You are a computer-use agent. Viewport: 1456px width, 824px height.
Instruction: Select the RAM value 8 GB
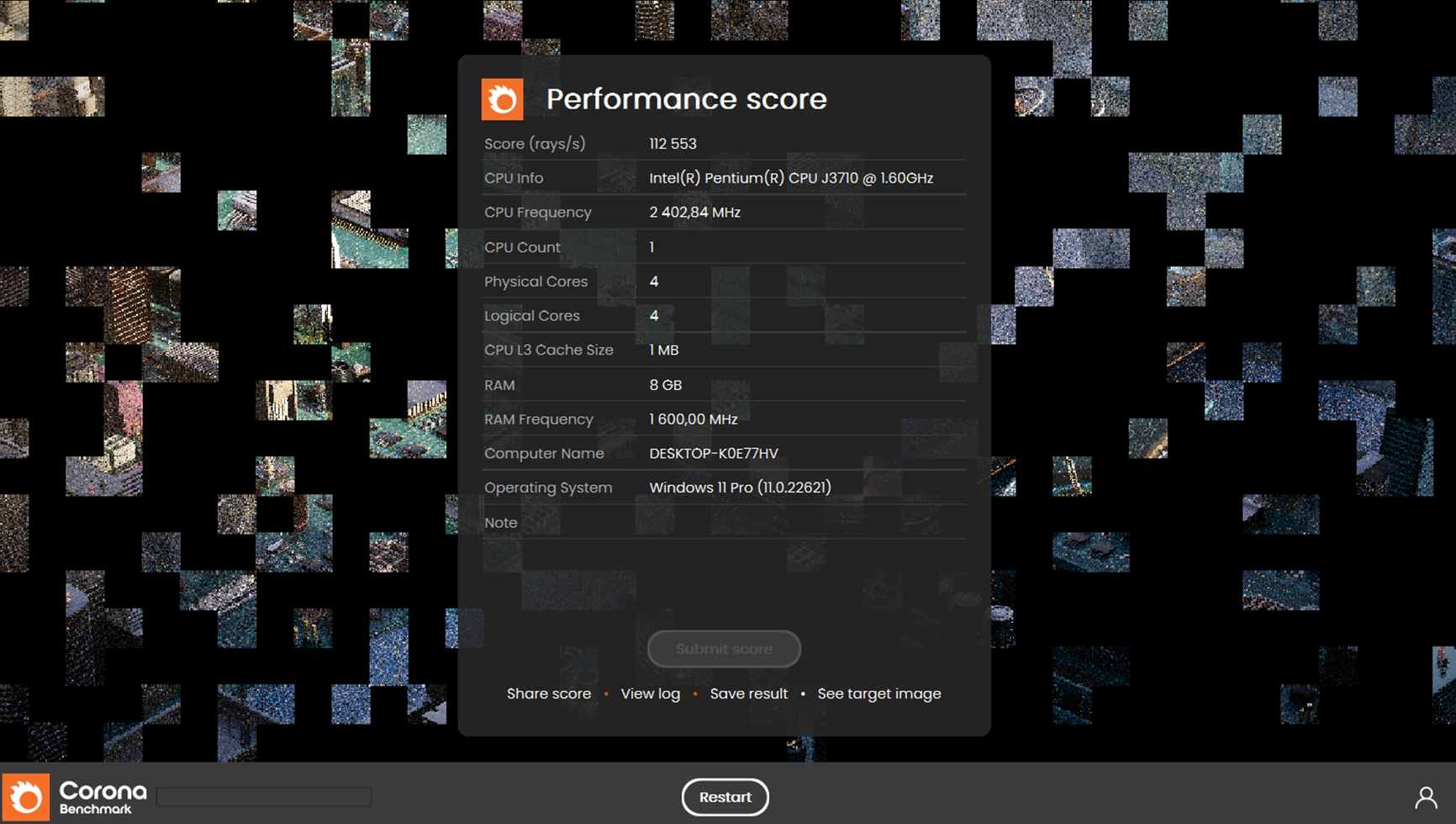[x=666, y=385]
